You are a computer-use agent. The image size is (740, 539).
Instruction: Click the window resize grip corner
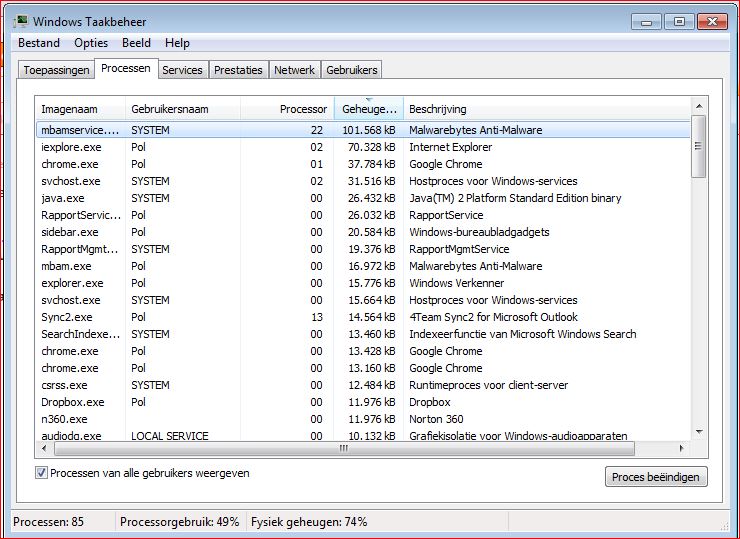click(x=723, y=525)
